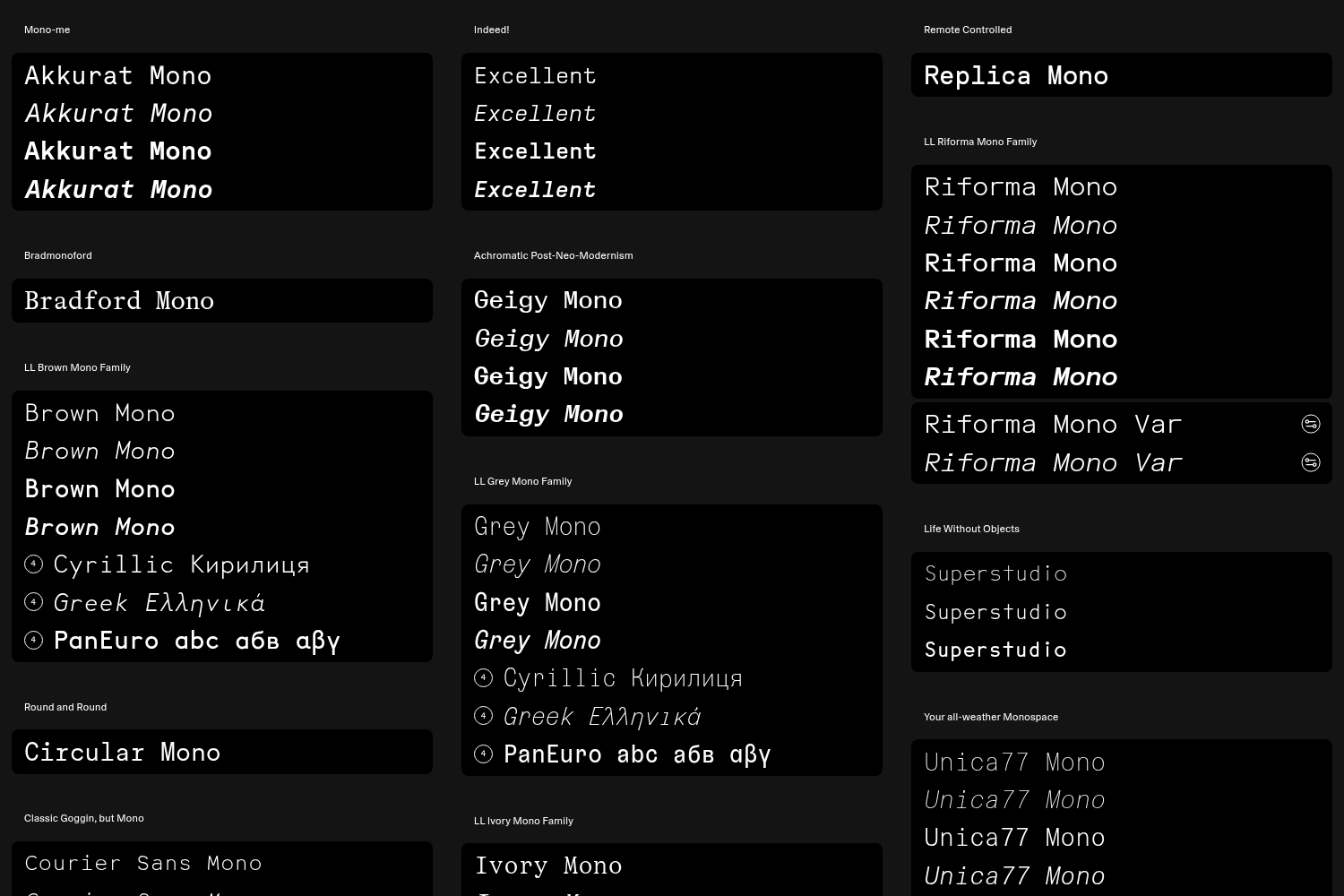Select the Courier Sans Mono regular style
The height and width of the screenshot is (896, 1344).
(143, 864)
